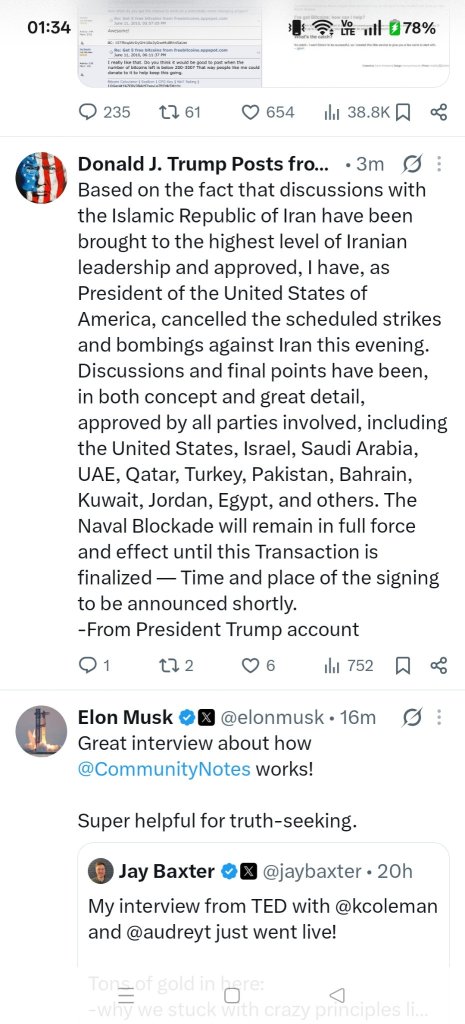Open more options for Trump Posts tweet

439,163
